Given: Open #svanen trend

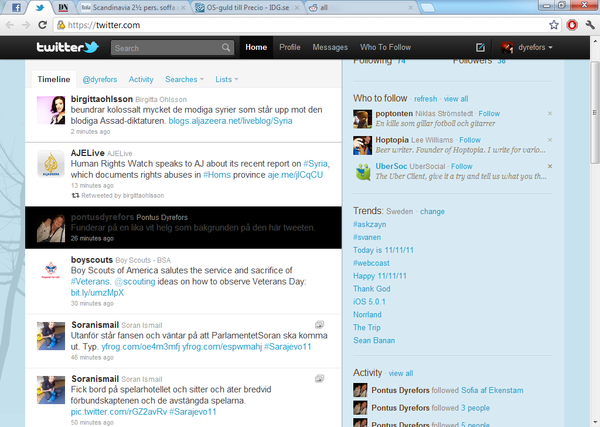Looking at the screenshot, I should pyautogui.click(x=367, y=237).
